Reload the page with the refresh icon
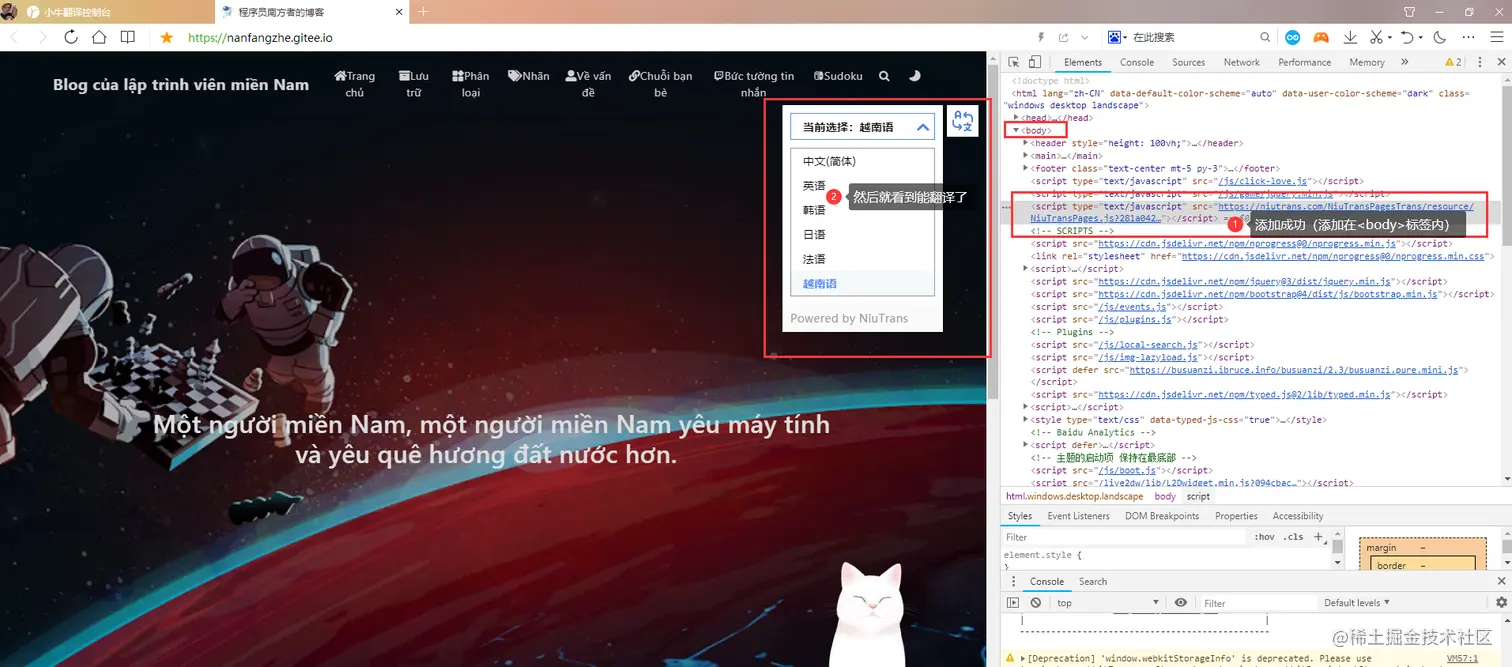The height and width of the screenshot is (667, 1512). tap(71, 37)
